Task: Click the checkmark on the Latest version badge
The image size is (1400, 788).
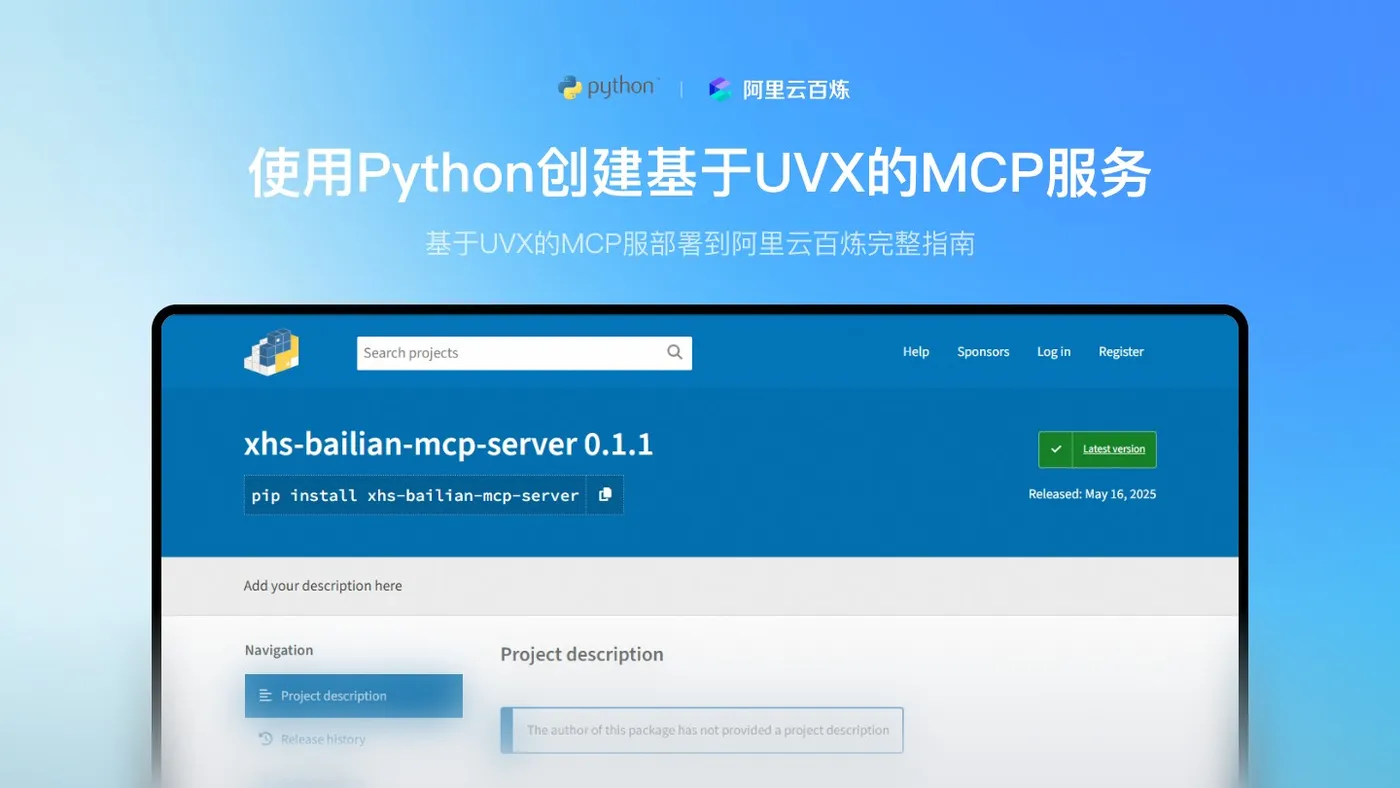Action: tap(1055, 449)
